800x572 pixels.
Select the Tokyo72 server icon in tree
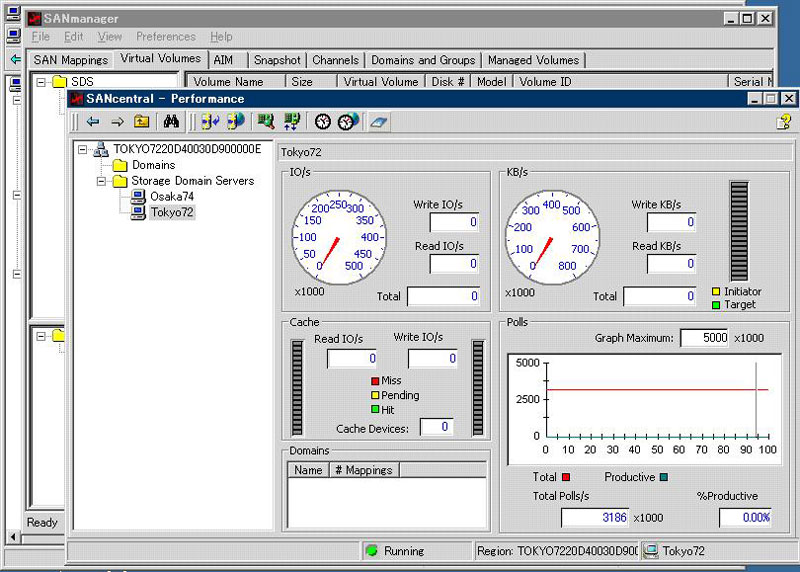[x=138, y=212]
